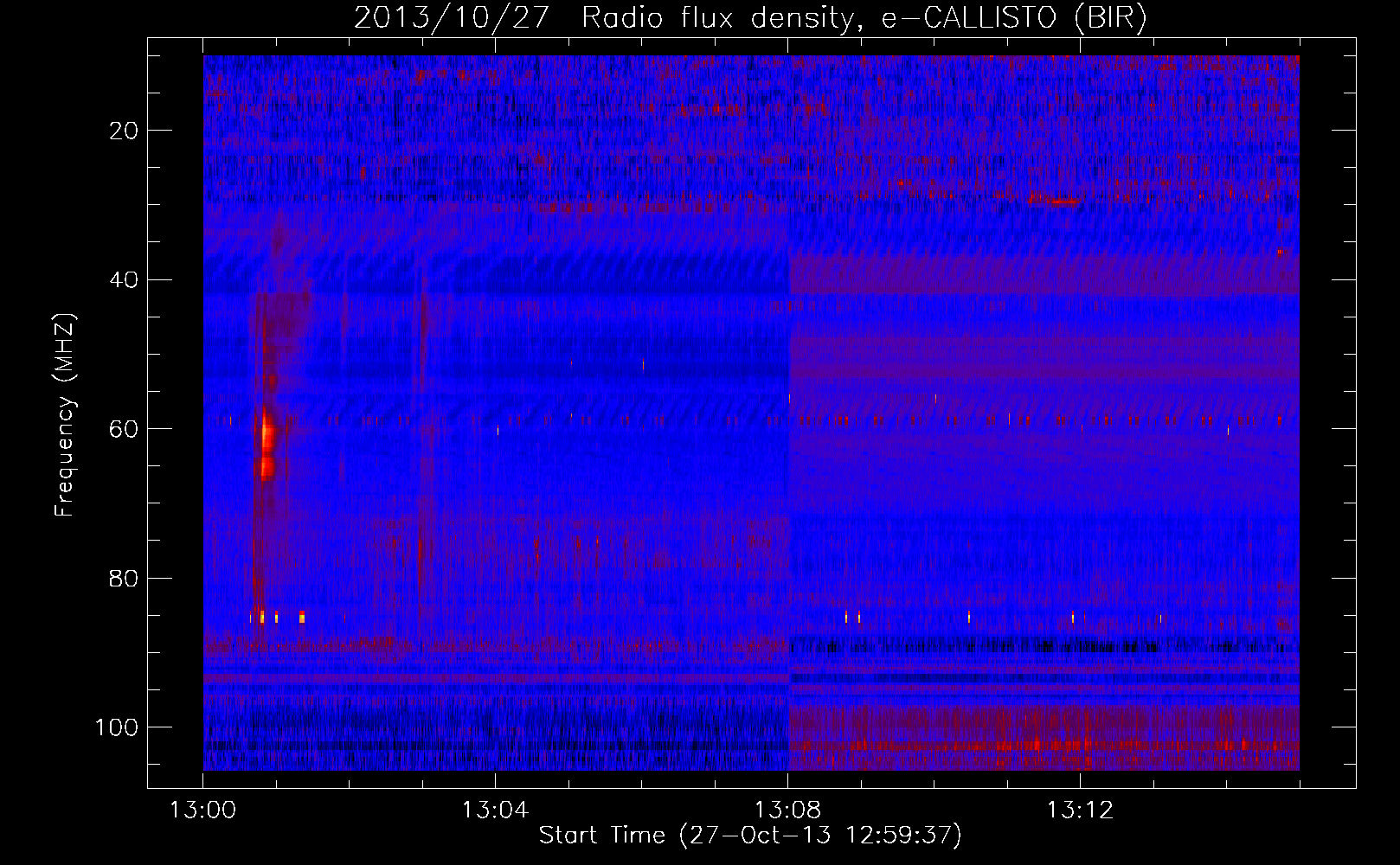This screenshot has width=1400, height=865.
Task: Click the '100' frequency tick label
Action: point(117,727)
